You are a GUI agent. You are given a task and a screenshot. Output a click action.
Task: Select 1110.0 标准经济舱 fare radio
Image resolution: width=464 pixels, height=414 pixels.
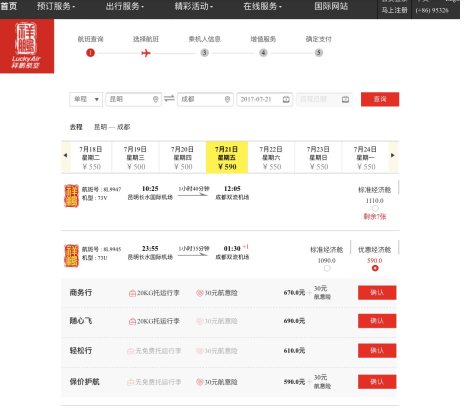pos(375,208)
